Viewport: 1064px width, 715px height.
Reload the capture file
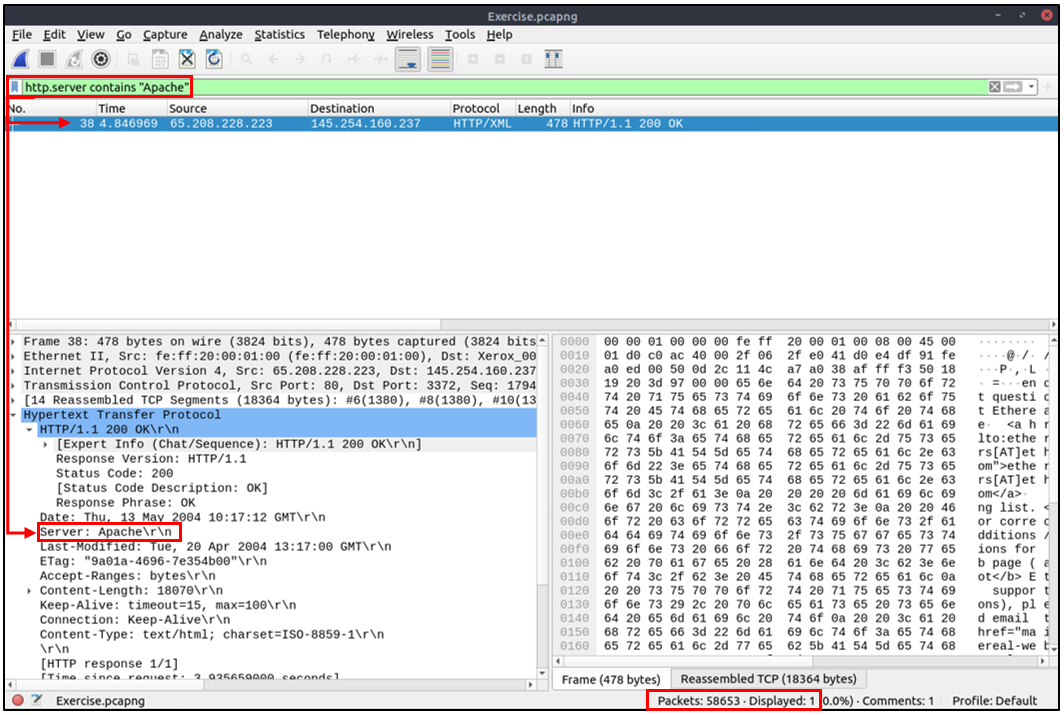coord(214,60)
